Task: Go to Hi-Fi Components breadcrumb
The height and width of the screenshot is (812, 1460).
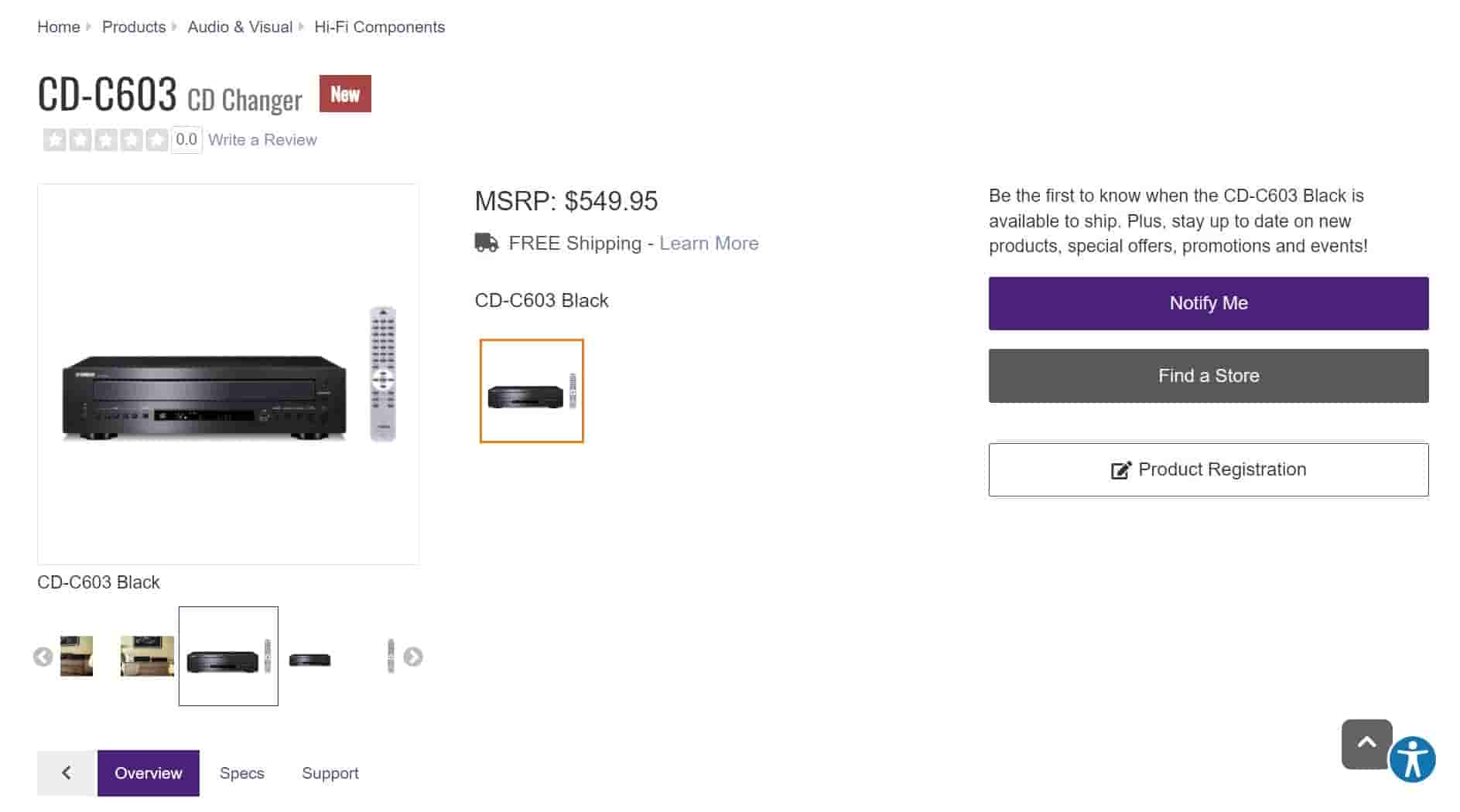Action: pos(379,27)
